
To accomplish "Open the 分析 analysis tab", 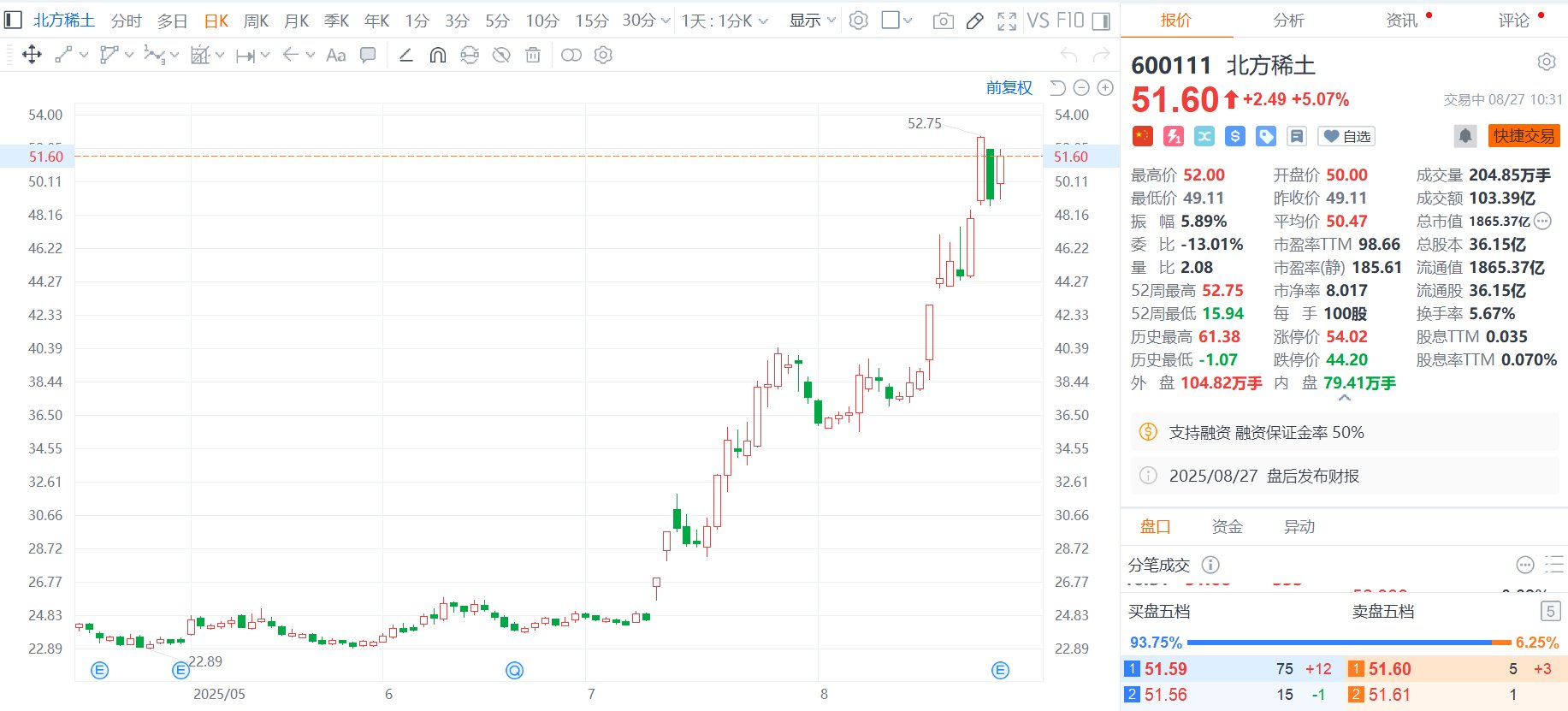I will click(x=1288, y=20).
